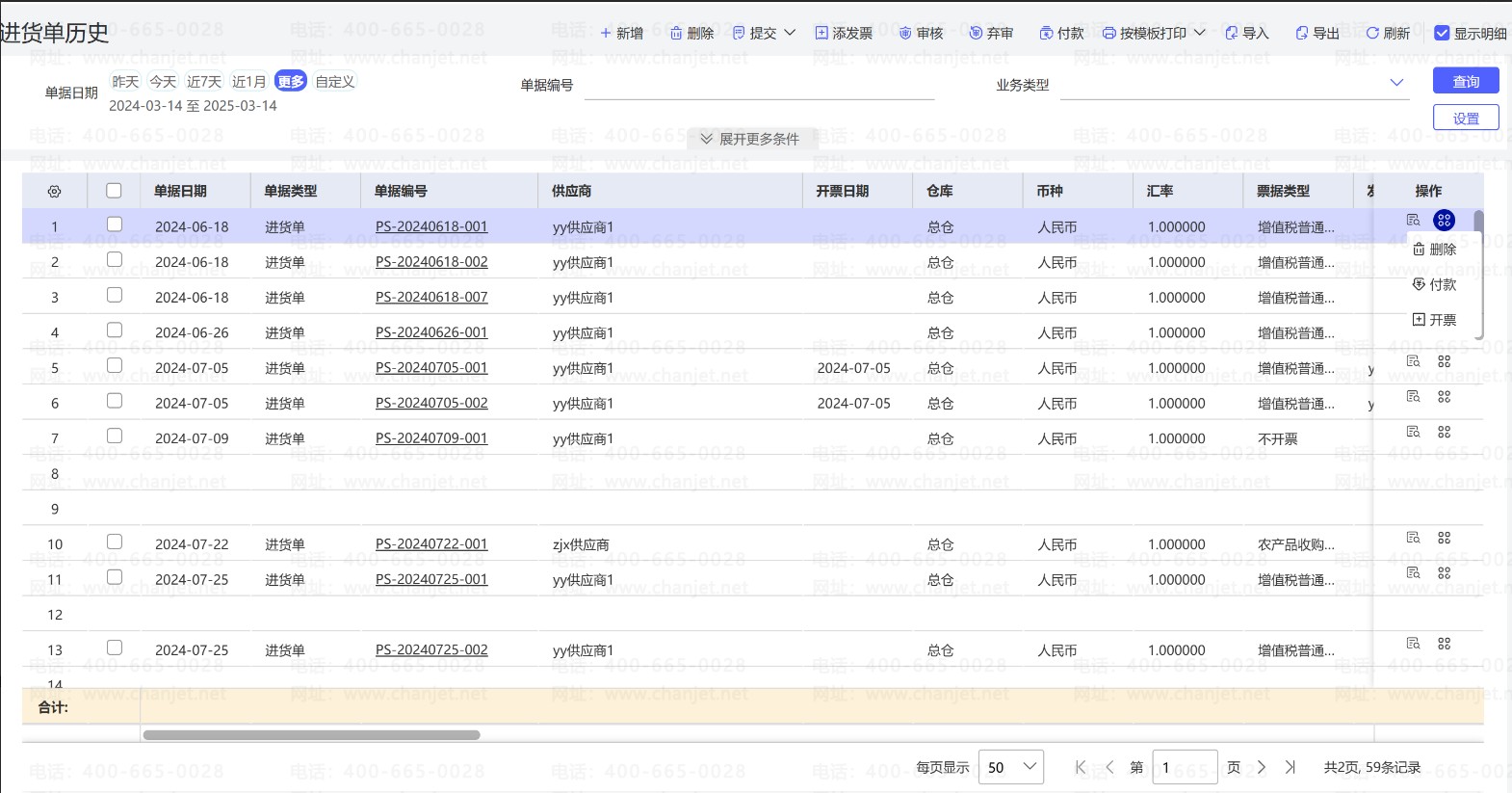The width and height of the screenshot is (1512, 793).
Task: Open document link PS-20240725-002
Action: [x=431, y=649]
